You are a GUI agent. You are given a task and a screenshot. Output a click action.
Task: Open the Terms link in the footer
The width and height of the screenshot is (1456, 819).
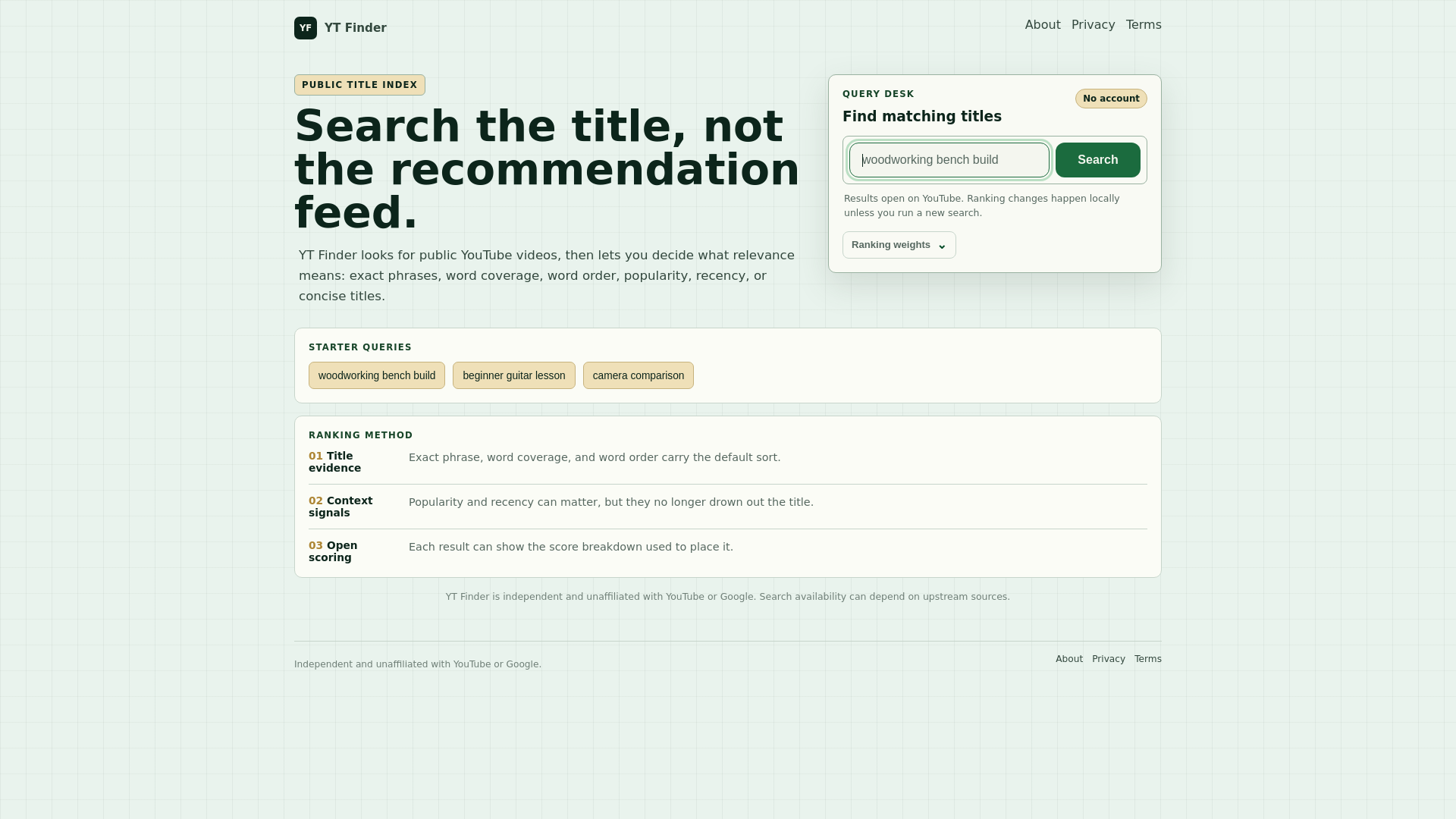pyautogui.click(x=1148, y=659)
